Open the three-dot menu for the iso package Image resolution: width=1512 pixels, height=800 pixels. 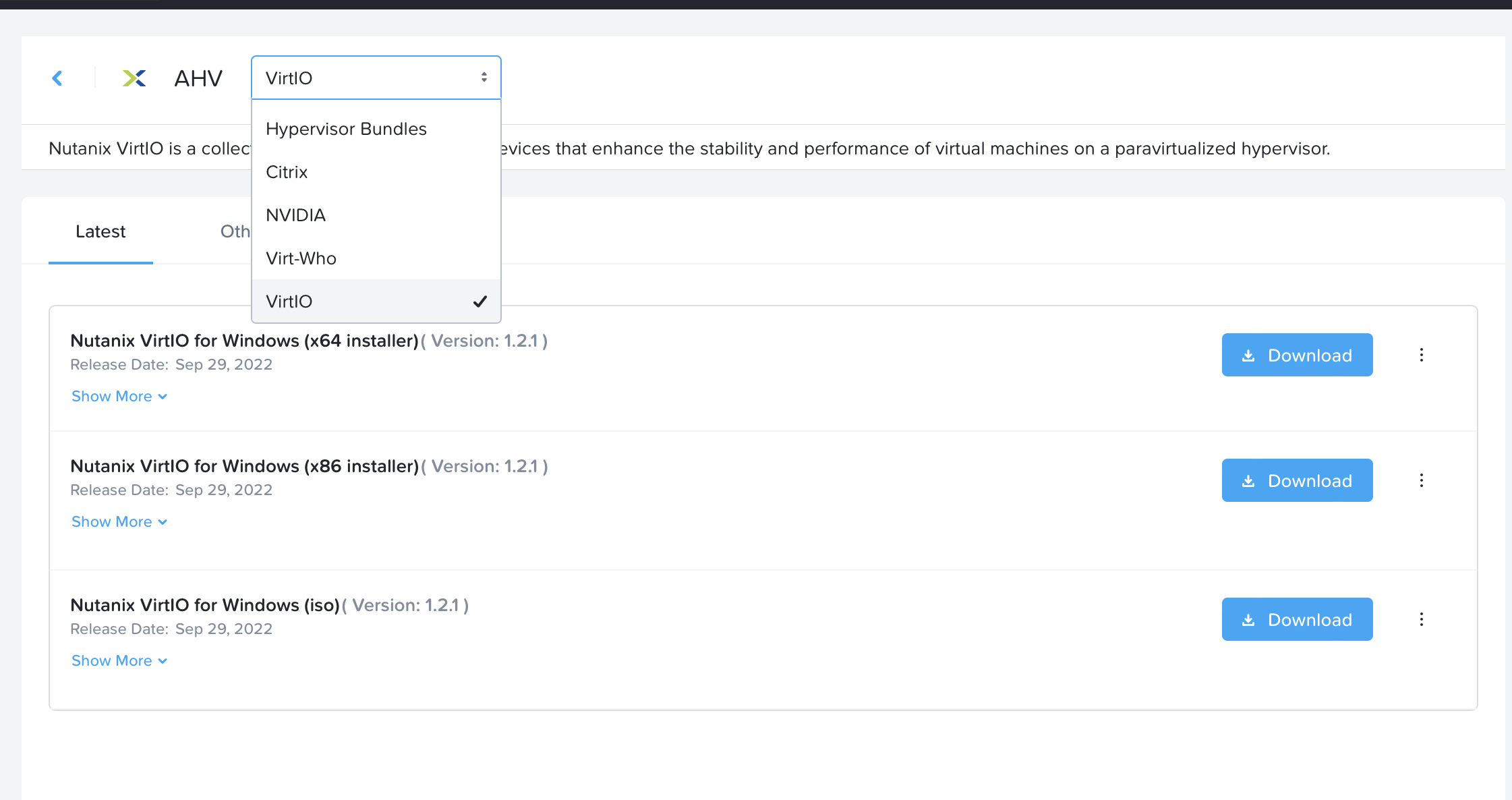[1422, 619]
